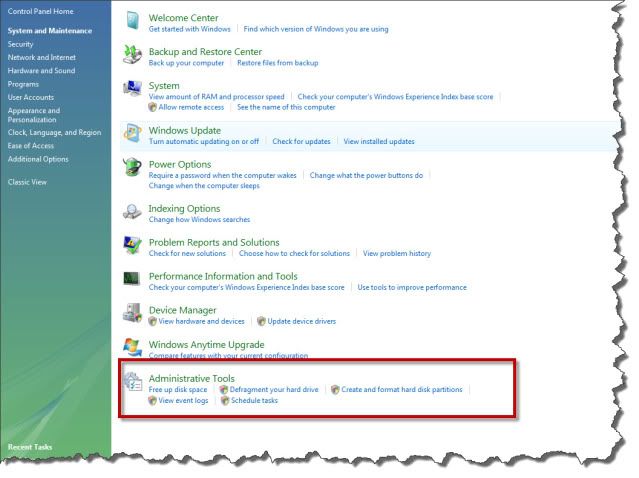Image resolution: width=639 pixels, height=478 pixels.
Task: Open Clock, Language, and Region category
Action: pyautogui.click(x=54, y=133)
